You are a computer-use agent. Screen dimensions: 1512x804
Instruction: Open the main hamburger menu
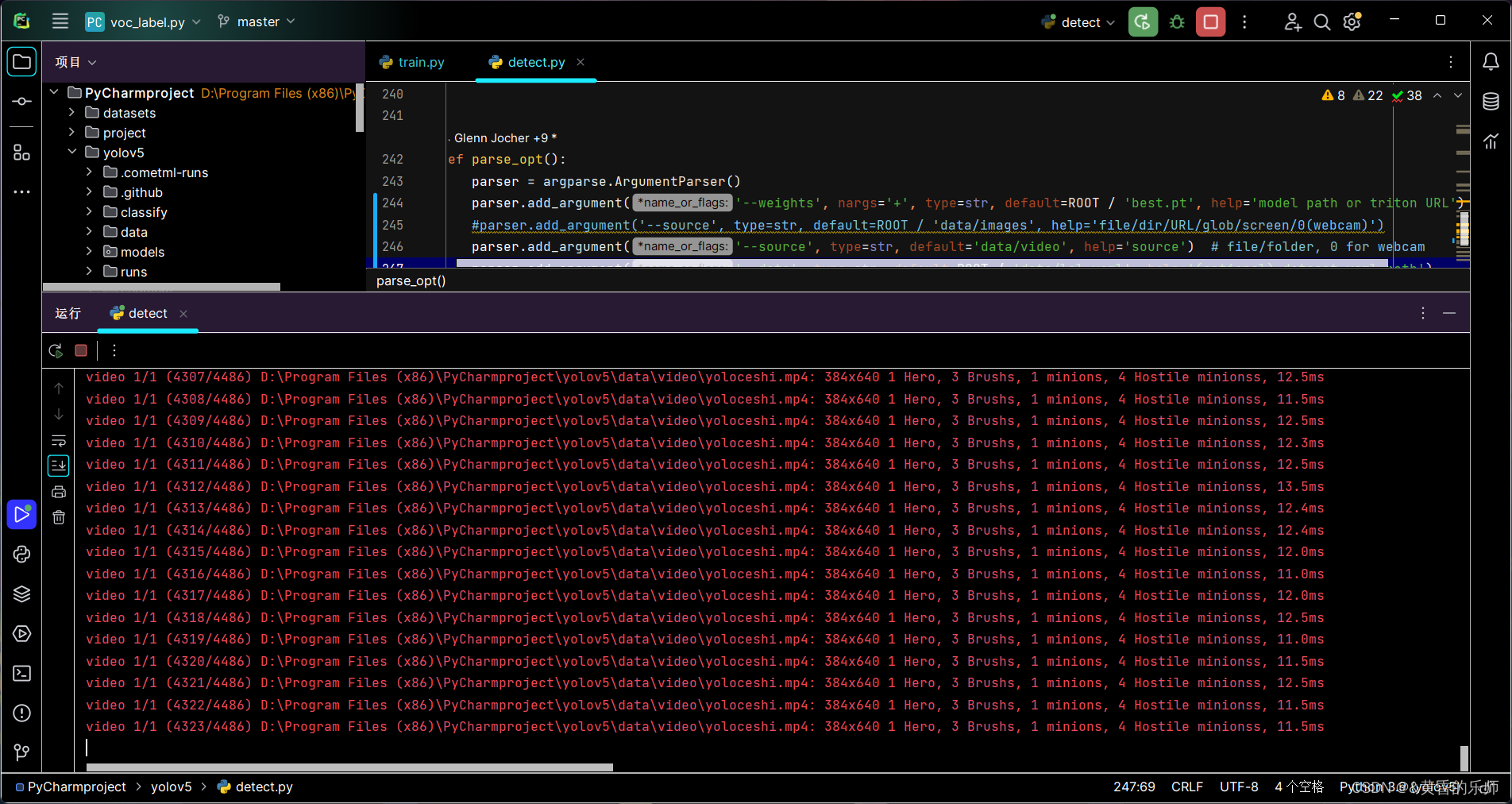[60, 21]
